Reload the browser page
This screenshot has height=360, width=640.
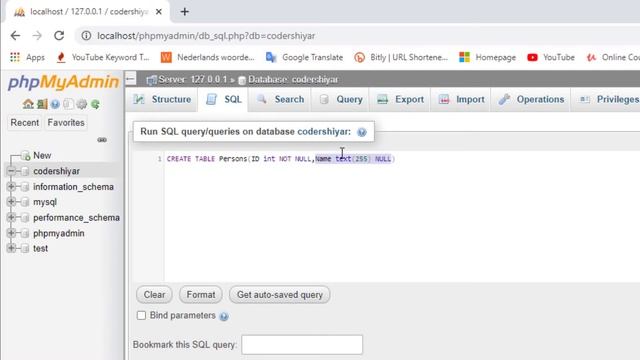(x=59, y=36)
